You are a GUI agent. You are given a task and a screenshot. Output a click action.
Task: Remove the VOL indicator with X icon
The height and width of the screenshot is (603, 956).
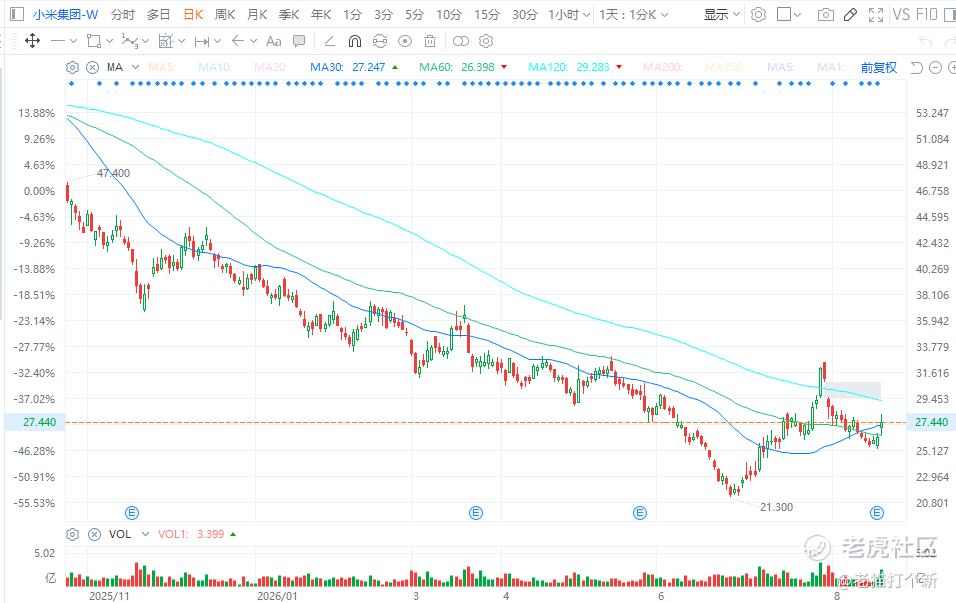95,534
